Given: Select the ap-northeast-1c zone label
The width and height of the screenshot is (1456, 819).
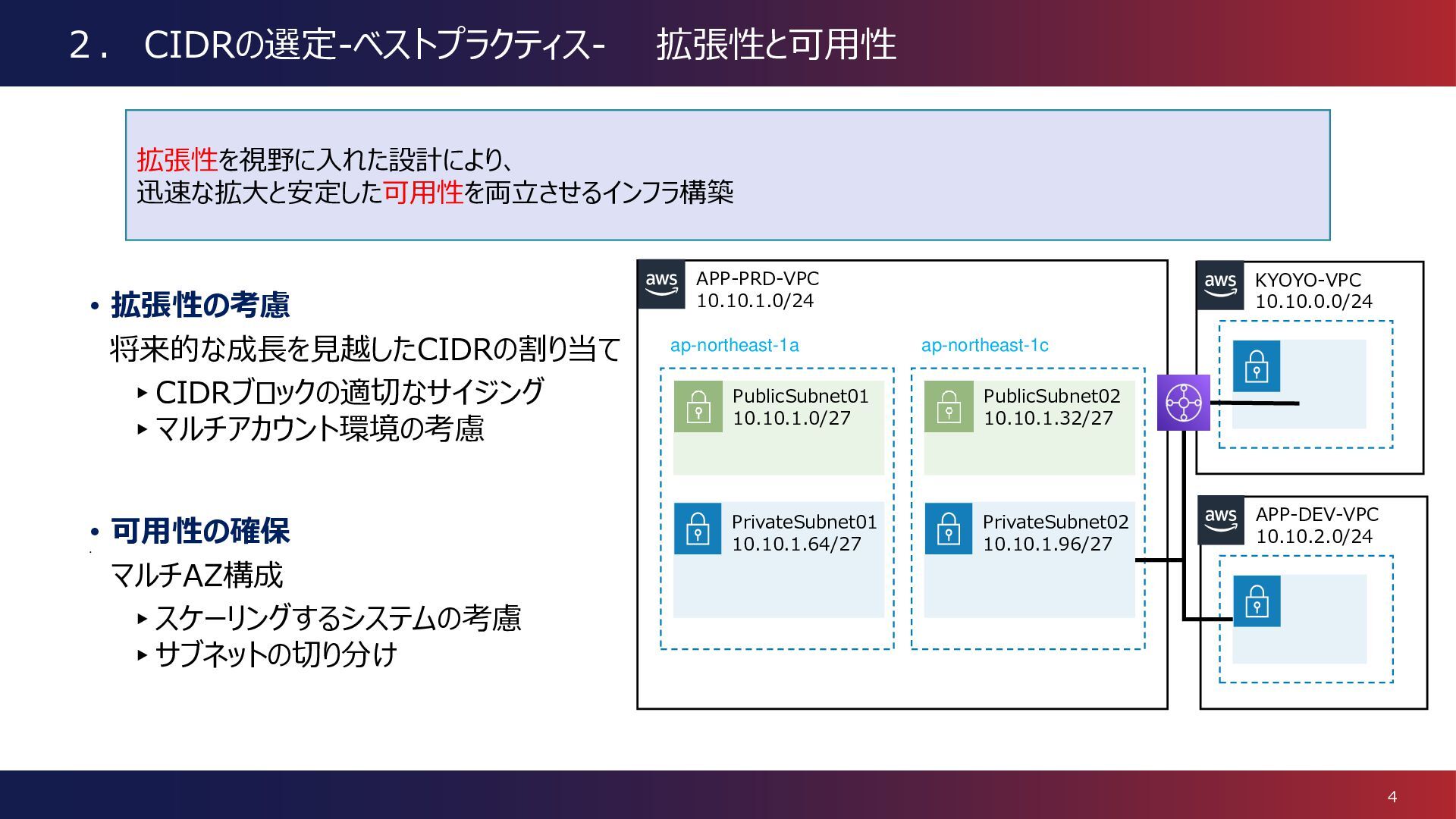Looking at the screenshot, I should tap(984, 346).
